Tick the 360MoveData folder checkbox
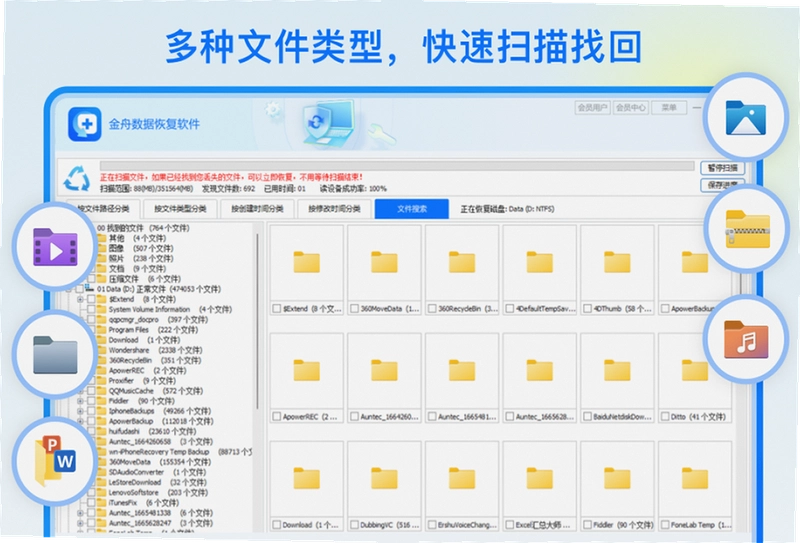The height and width of the screenshot is (543, 800). click(354, 309)
